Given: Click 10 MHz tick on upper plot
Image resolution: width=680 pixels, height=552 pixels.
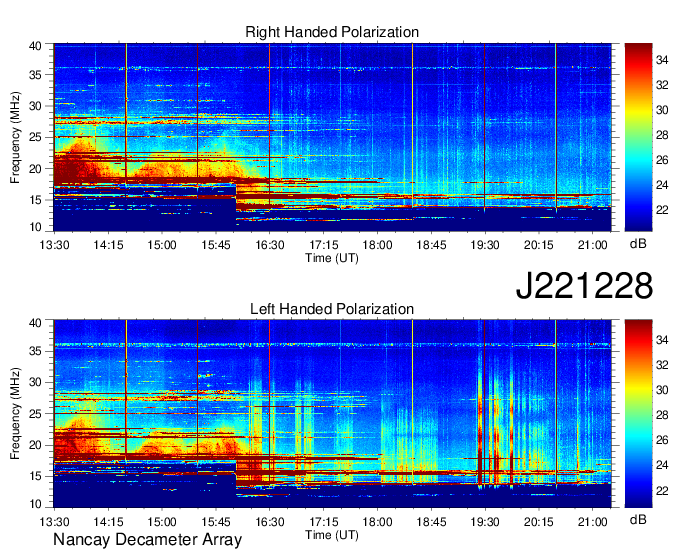Looking at the screenshot, I should click(x=35, y=227).
